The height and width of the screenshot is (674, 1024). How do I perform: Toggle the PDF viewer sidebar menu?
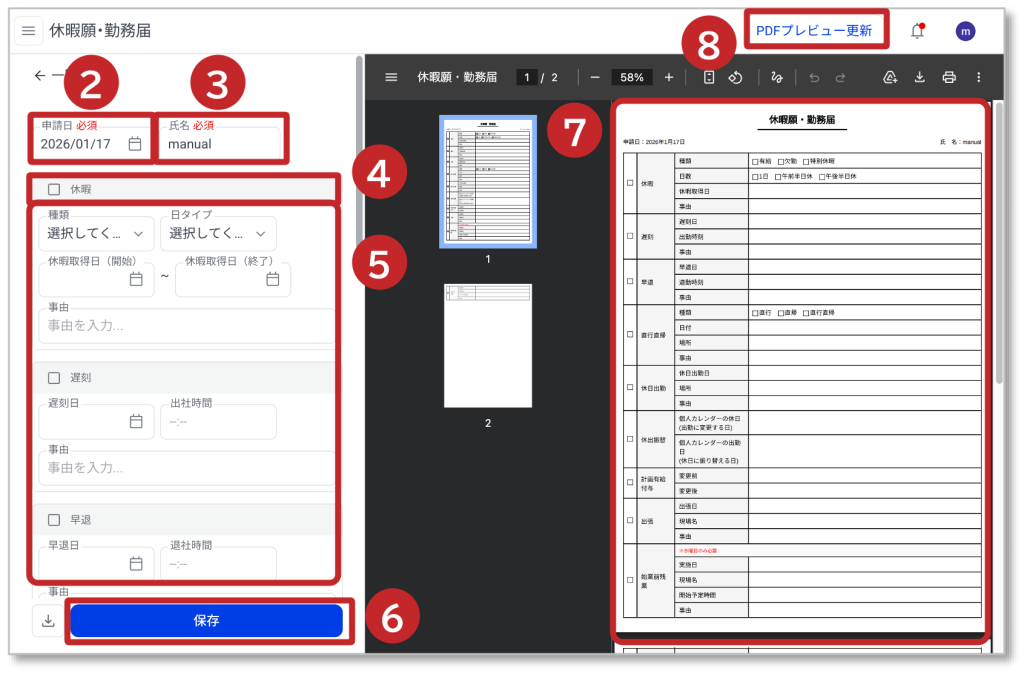[x=391, y=77]
